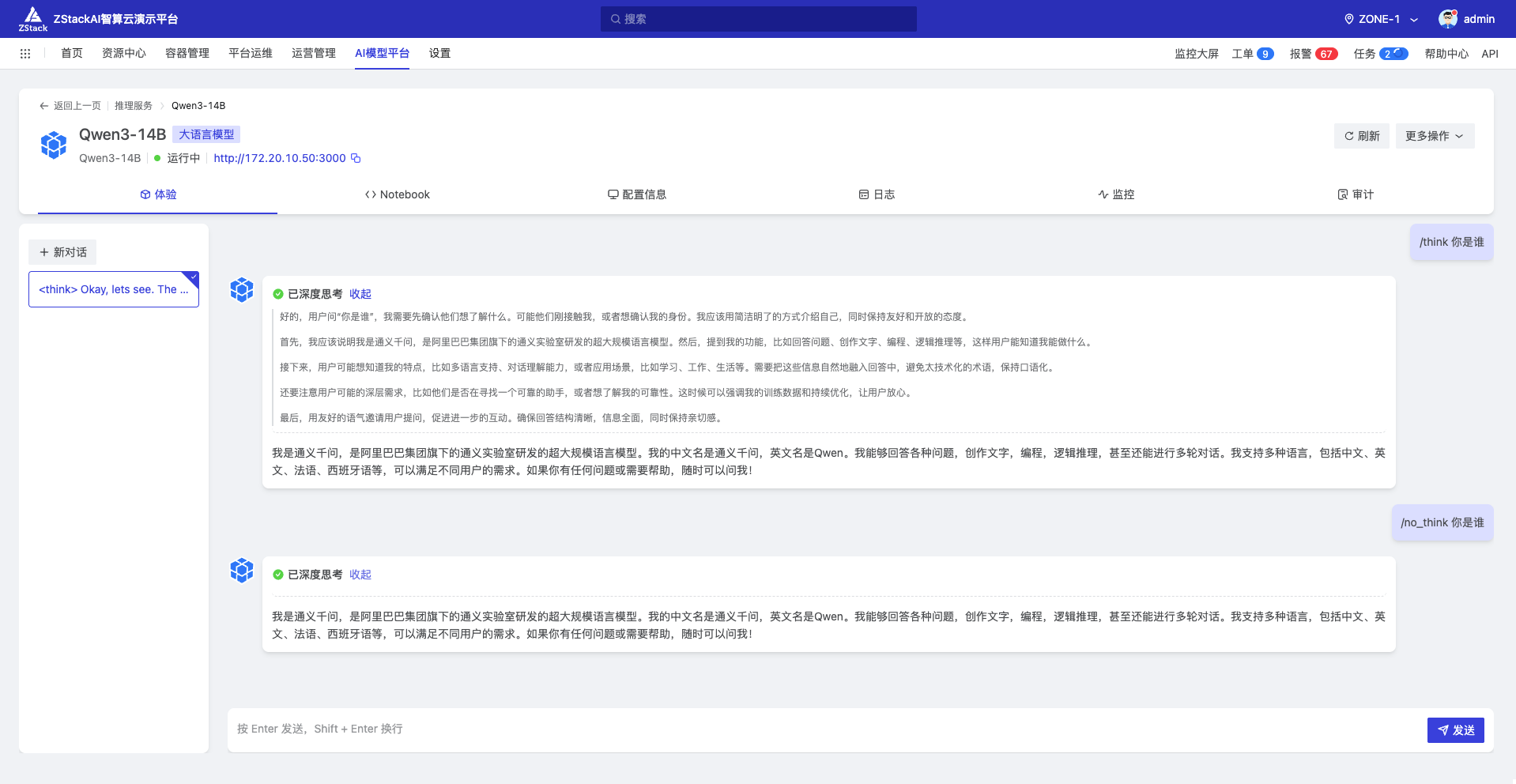Open the API link
Viewport: 1516px width, 784px height.
pos(1490,54)
